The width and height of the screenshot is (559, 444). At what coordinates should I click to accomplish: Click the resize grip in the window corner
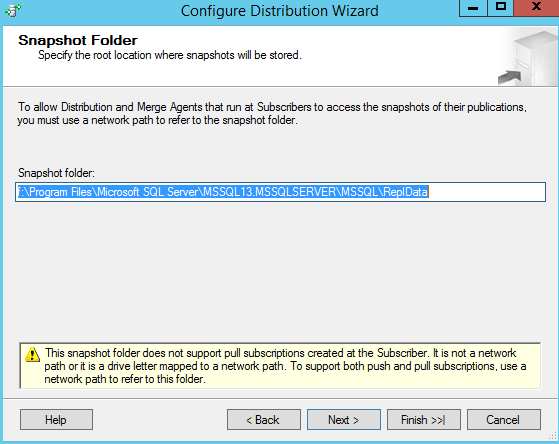553,436
